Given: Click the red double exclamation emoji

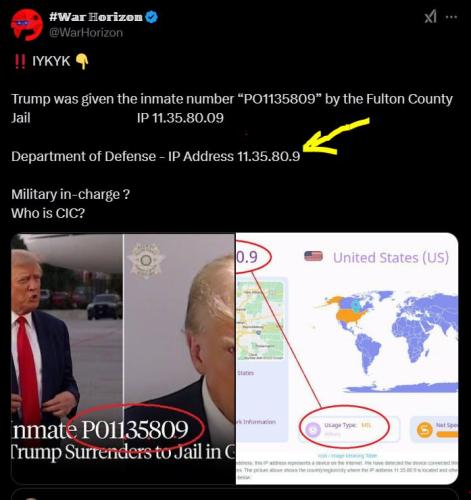Looking at the screenshot, I should [x=20, y=61].
